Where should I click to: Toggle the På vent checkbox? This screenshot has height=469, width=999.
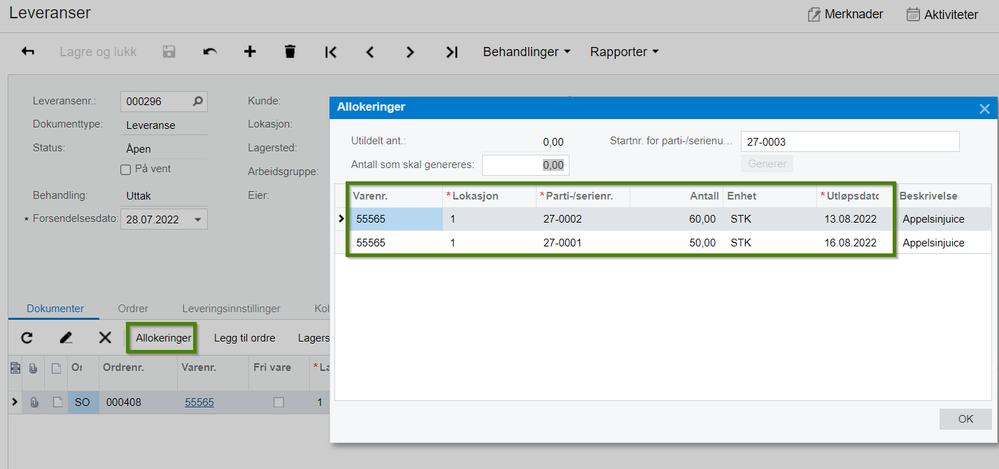126,170
